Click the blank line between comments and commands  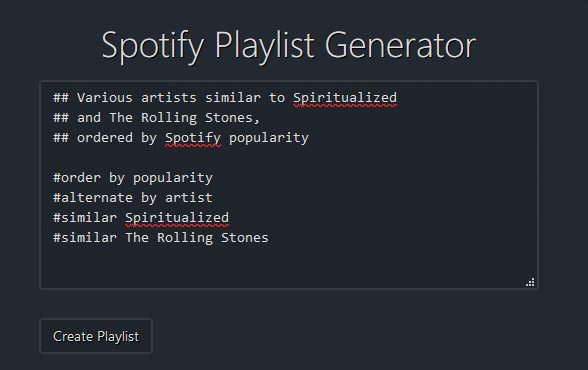[x=289, y=158]
